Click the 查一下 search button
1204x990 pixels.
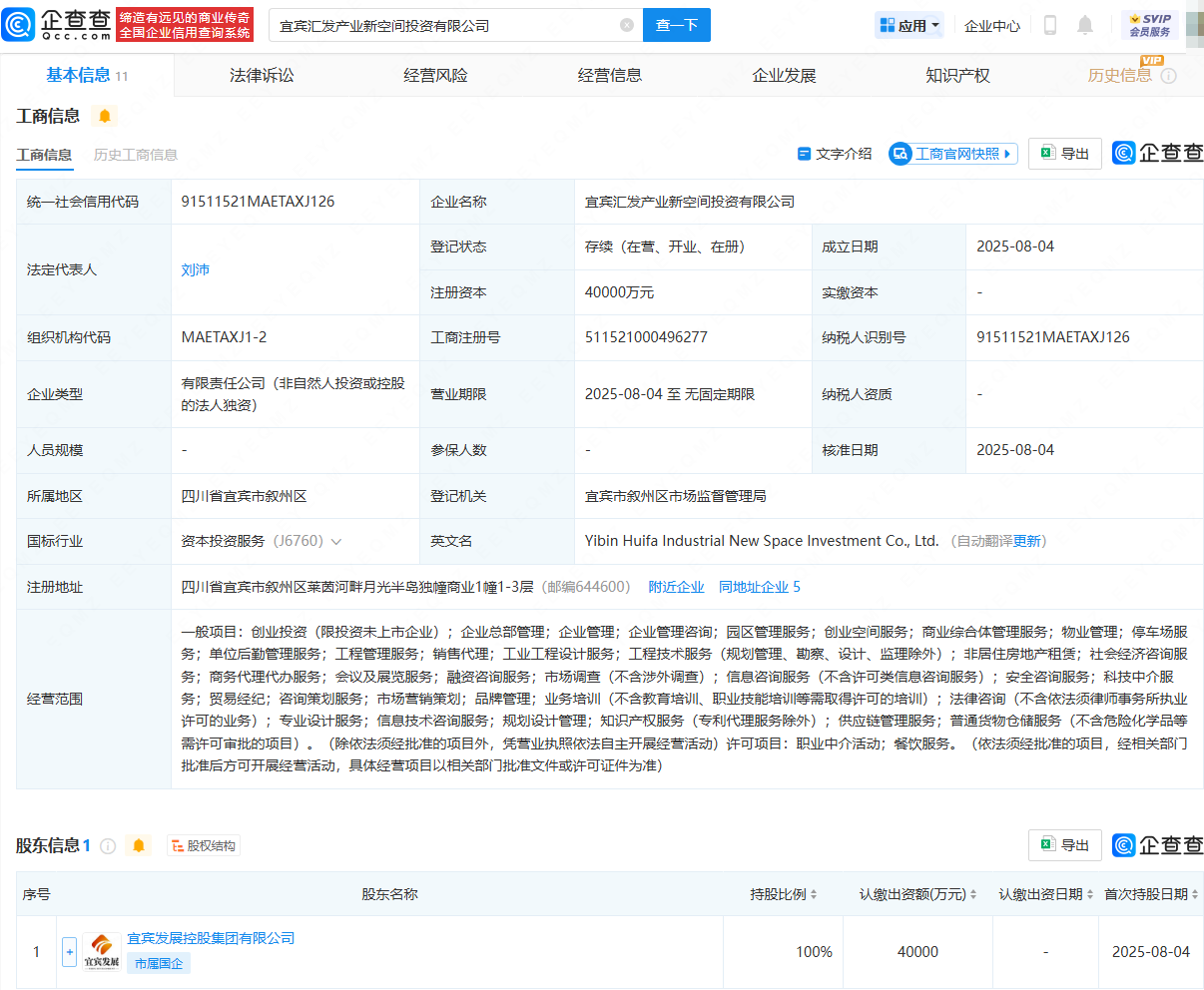(677, 25)
